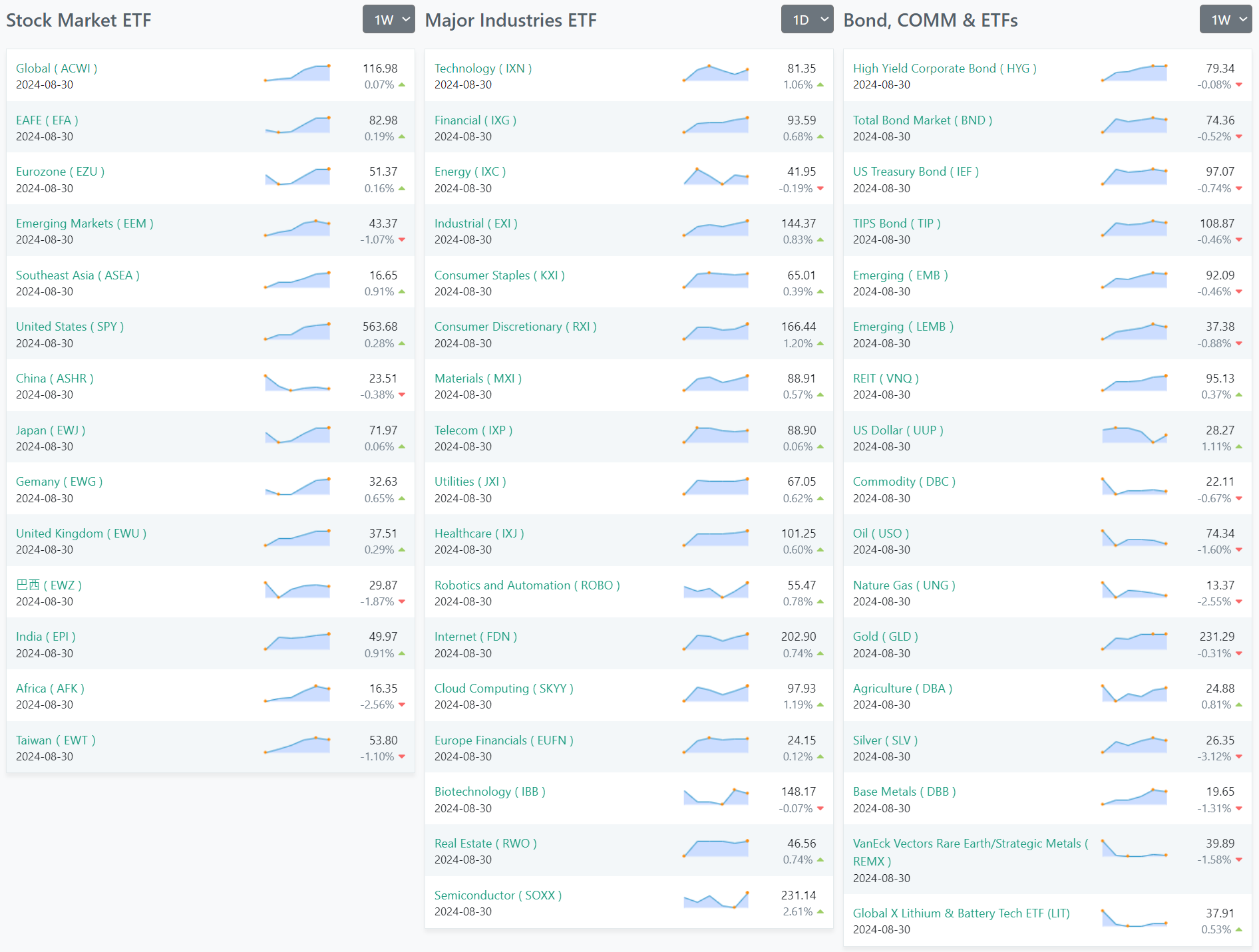Open REIT ( VNQ ) link
The height and width of the screenshot is (952, 1259).
tap(886, 379)
